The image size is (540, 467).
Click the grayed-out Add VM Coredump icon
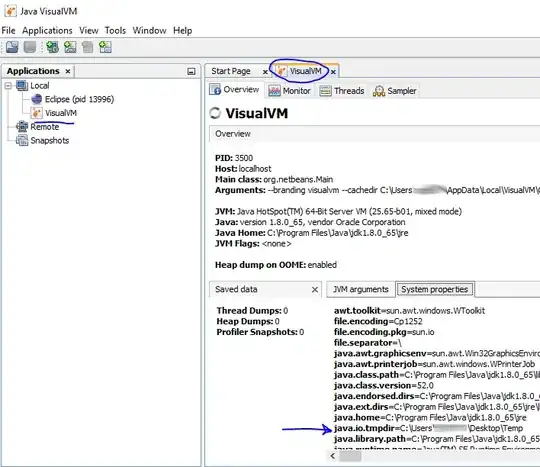point(87,47)
